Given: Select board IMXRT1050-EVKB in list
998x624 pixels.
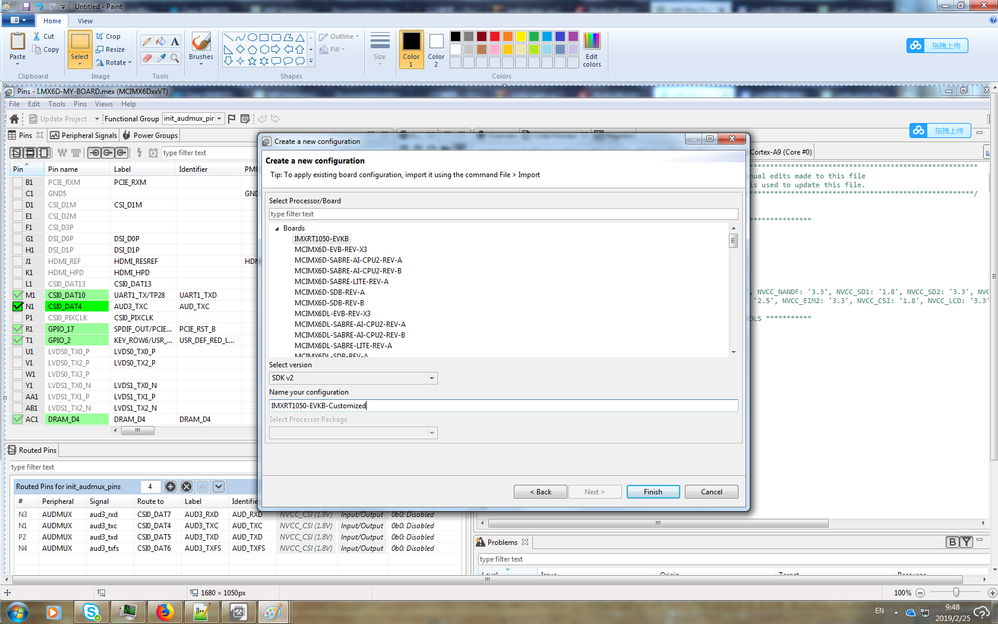Looking at the screenshot, I should (321, 239).
